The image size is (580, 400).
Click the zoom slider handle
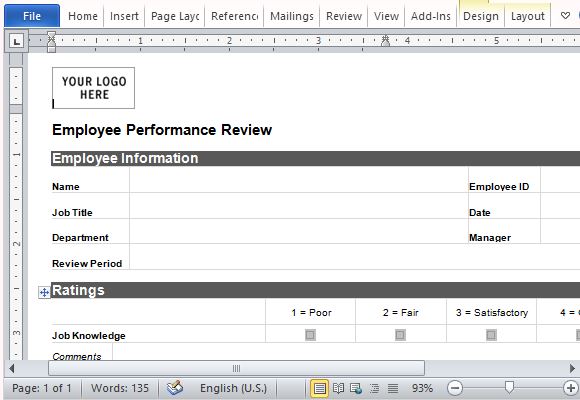(509, 388)
